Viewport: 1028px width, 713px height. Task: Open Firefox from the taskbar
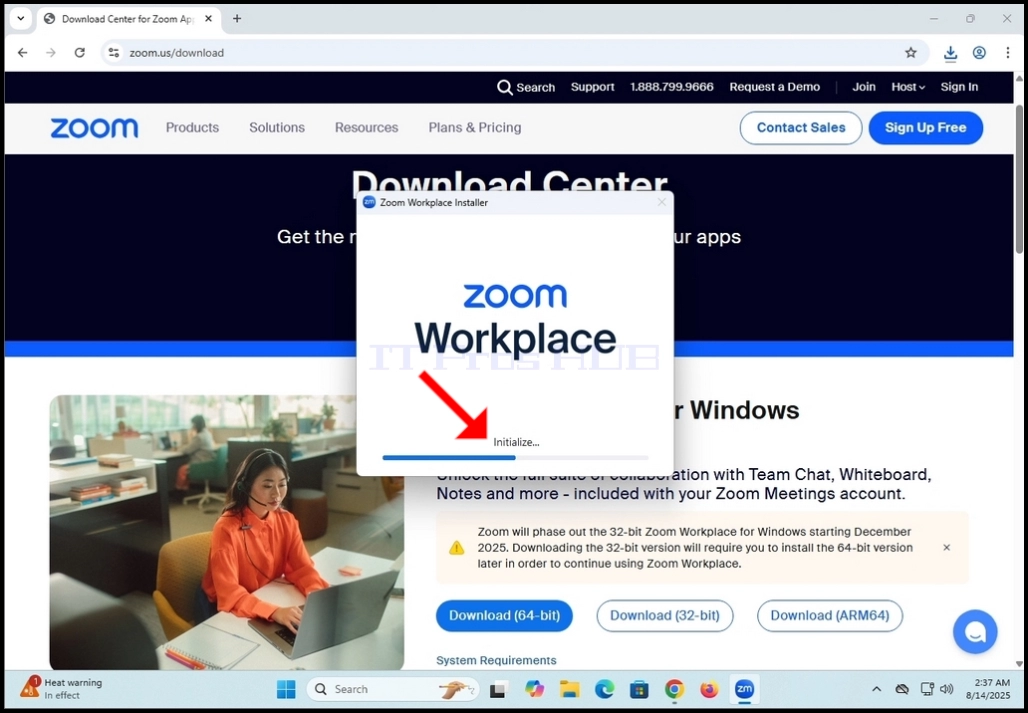pyautogui.click(x=709, y=689)
